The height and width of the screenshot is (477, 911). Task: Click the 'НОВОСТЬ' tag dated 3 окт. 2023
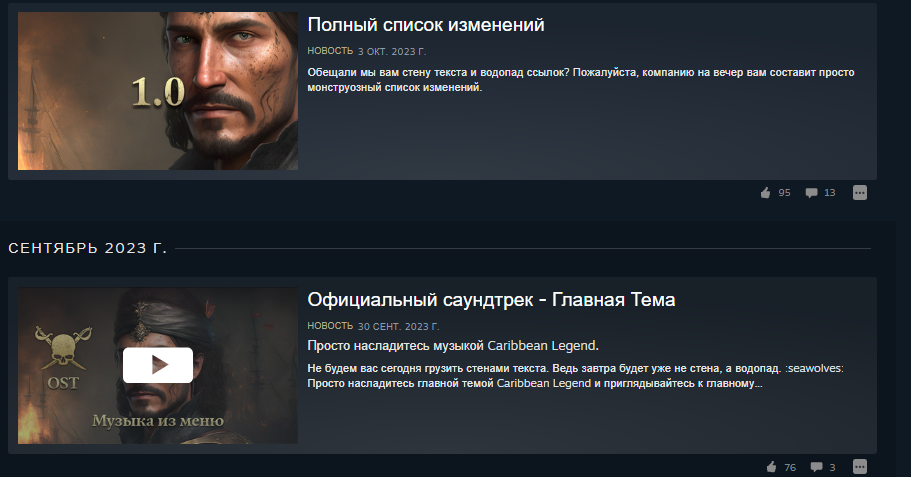(x=330, y=51)
